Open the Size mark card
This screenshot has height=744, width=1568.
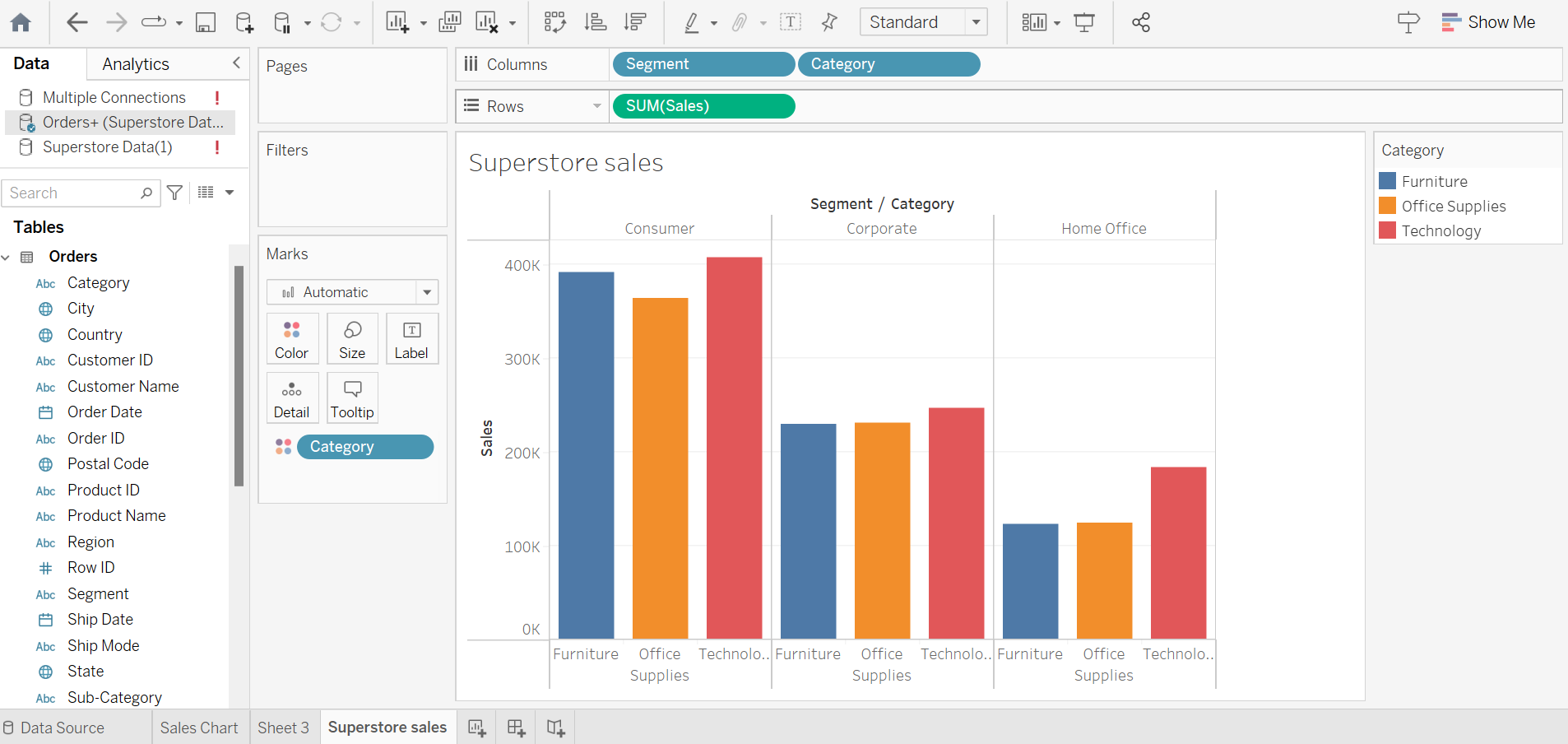tap(352, 338)
